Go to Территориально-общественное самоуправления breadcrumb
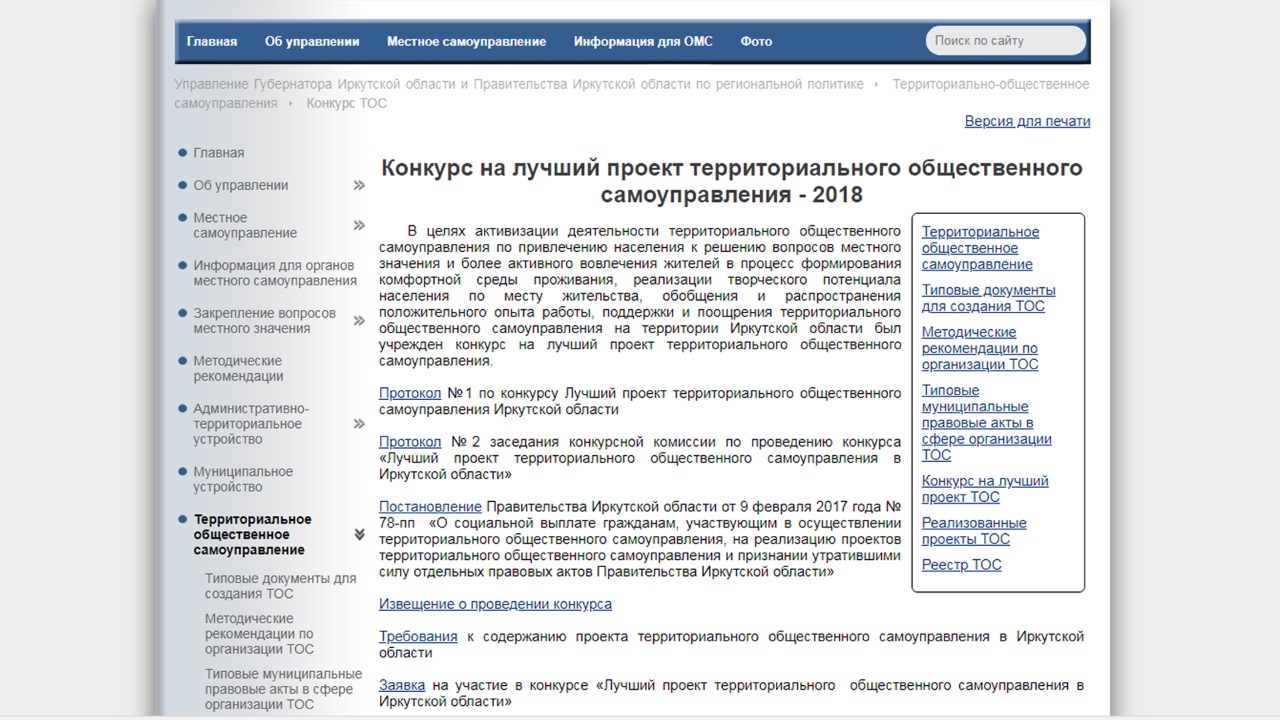Viewport: 1280px width, 720px height. coord(632,94)
